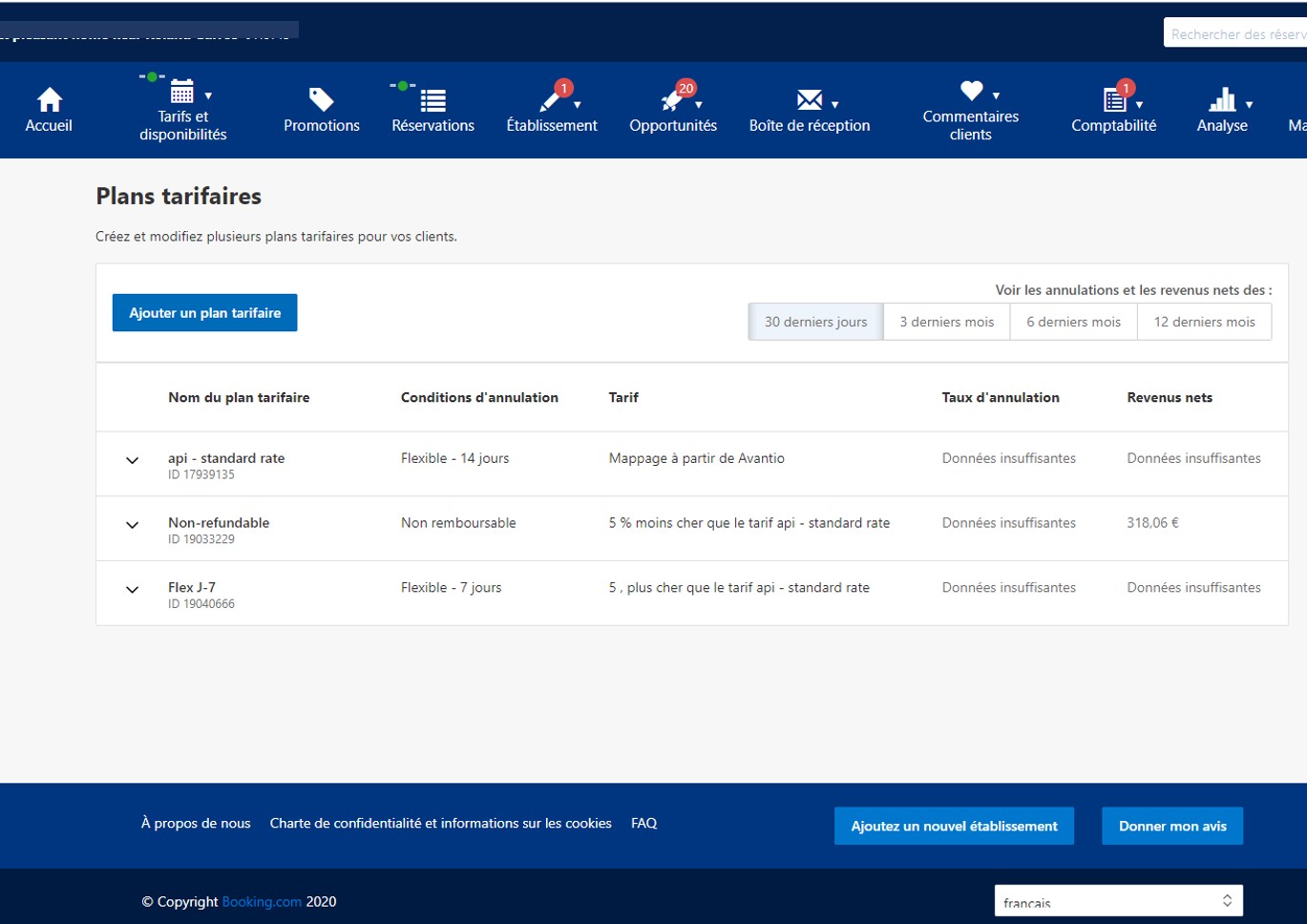Open Commentaires clients heart icon

[x=969, y=93]
